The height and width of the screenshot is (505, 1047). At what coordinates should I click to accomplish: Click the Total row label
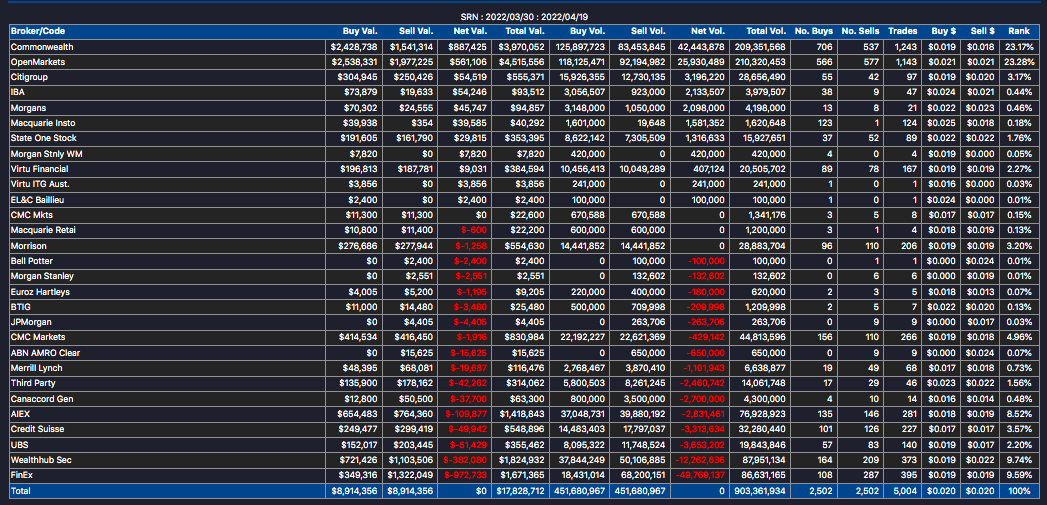21,491
